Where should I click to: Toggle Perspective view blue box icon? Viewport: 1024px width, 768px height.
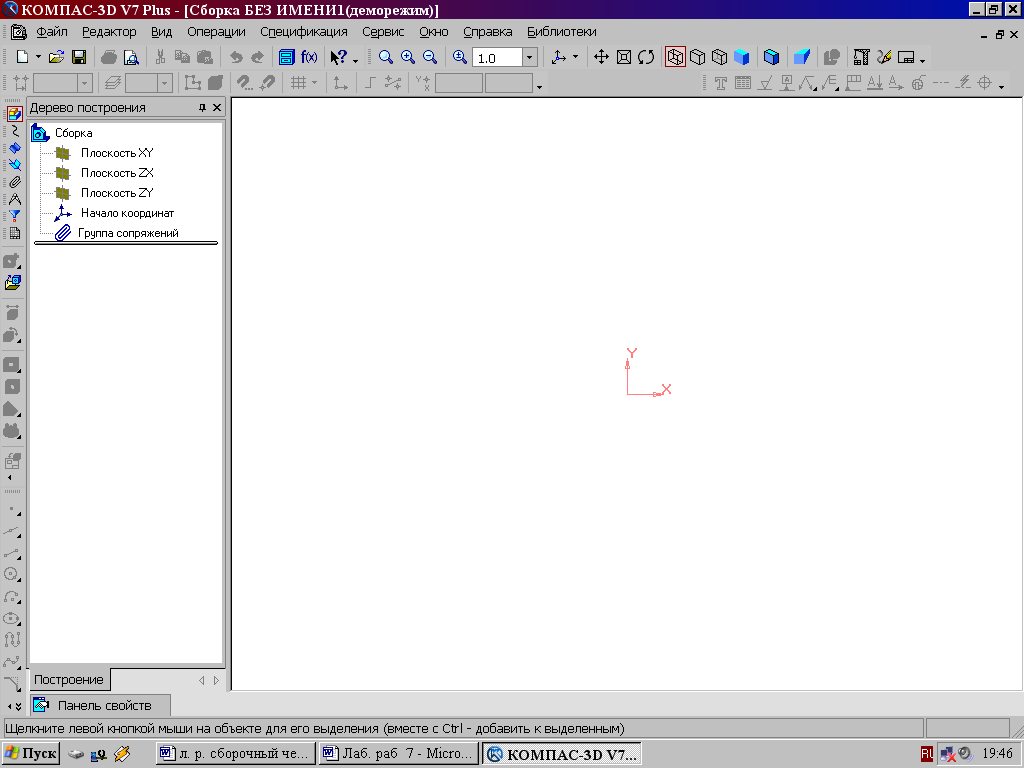click(802, 57)
